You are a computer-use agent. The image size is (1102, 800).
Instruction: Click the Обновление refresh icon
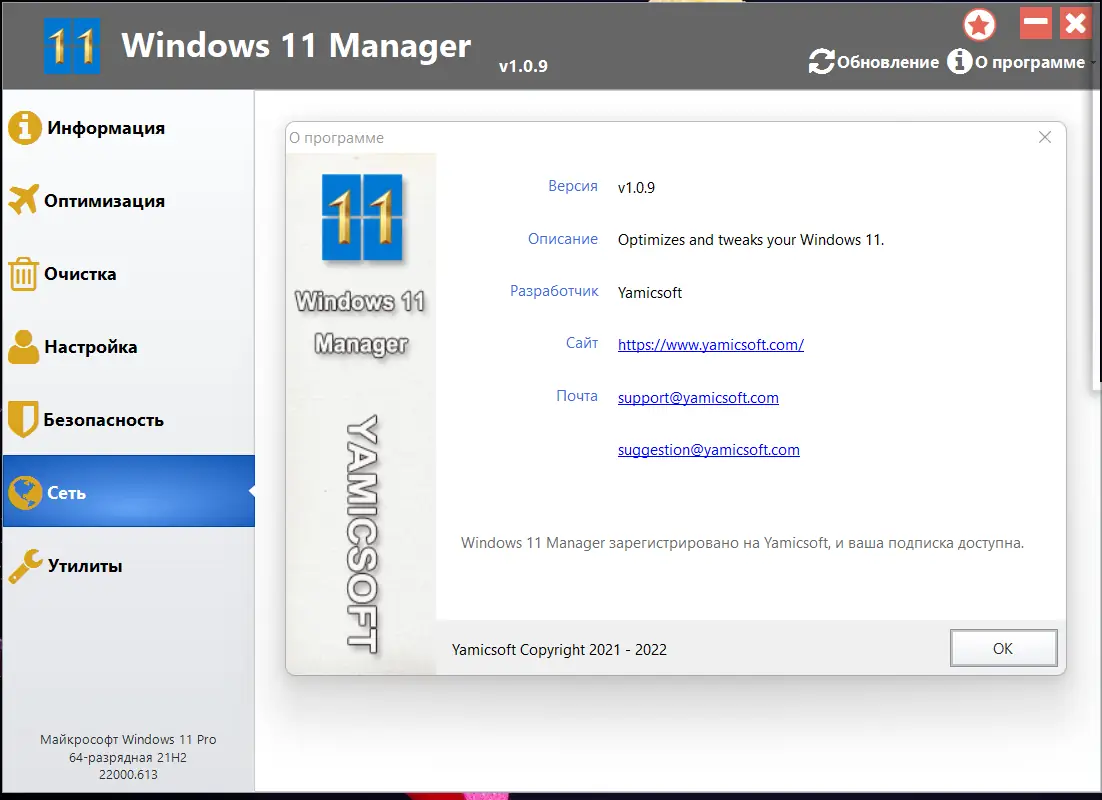pos(821,61)
